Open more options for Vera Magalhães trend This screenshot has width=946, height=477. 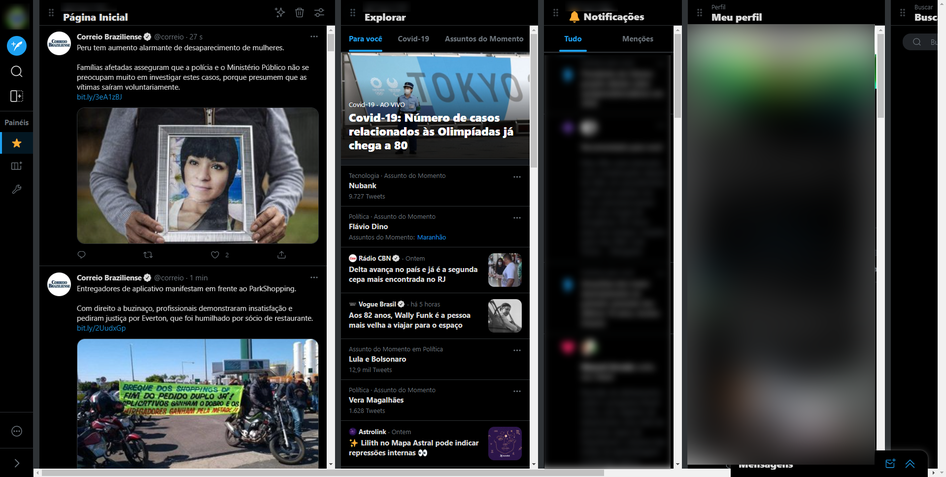click(x=517, y=391)
